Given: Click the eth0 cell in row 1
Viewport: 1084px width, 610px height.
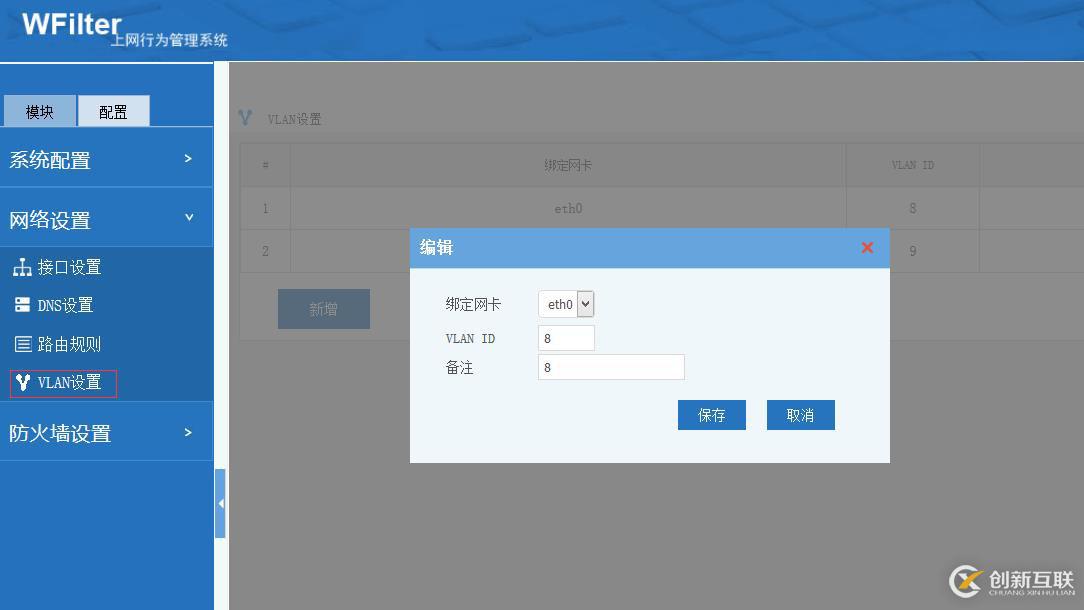Looking at the screenshot, I should 568,208.
